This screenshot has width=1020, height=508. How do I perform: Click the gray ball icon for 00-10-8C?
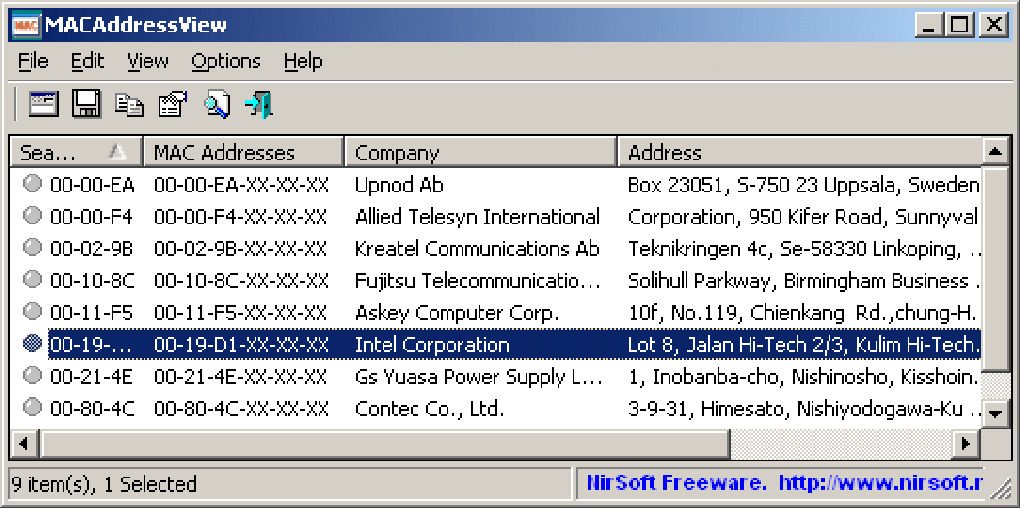(32, 280)
